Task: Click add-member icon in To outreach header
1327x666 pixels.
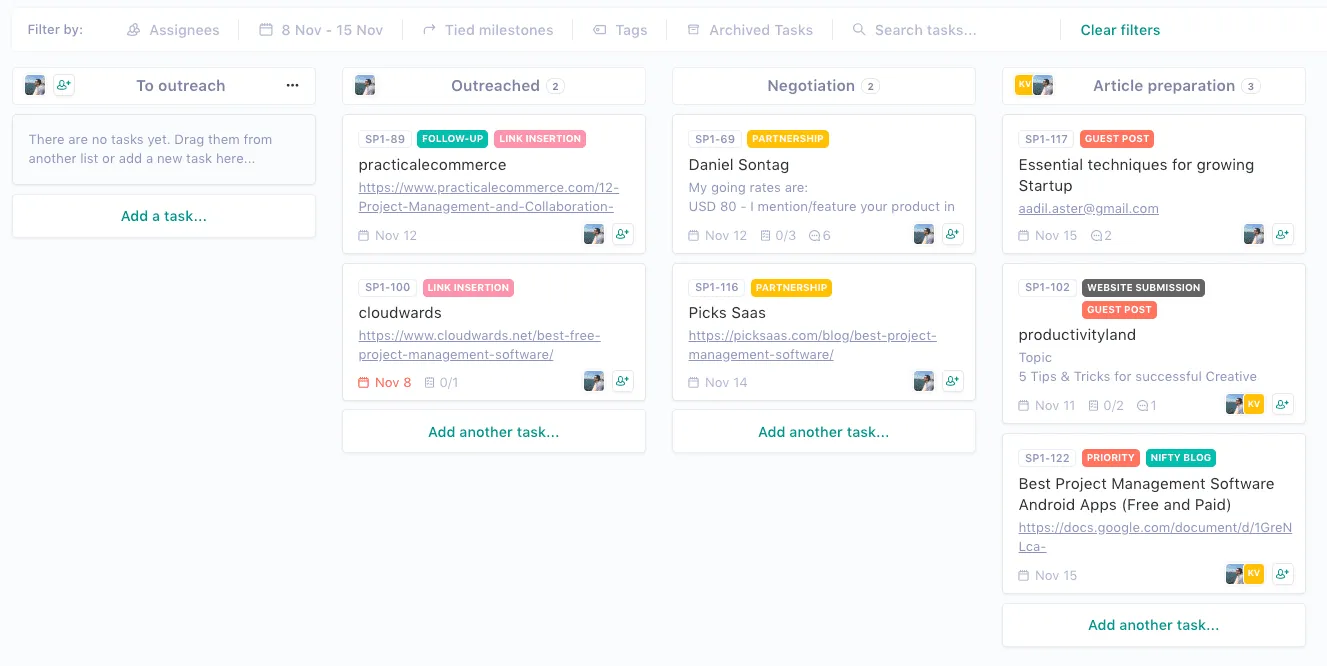Action: coord(64,86)
